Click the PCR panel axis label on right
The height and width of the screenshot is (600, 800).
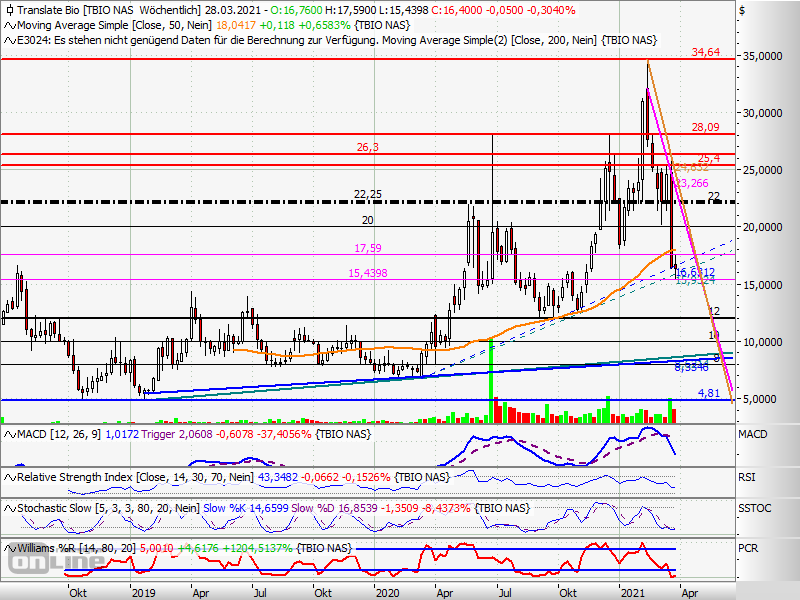(x=749, y=549)
